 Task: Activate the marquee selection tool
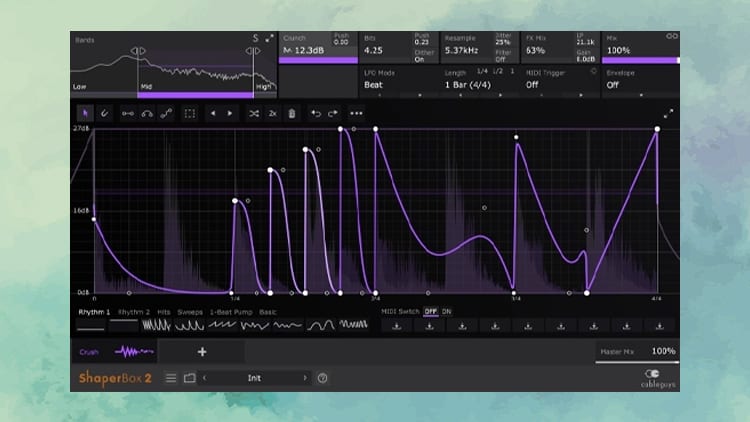pos(190,113)
